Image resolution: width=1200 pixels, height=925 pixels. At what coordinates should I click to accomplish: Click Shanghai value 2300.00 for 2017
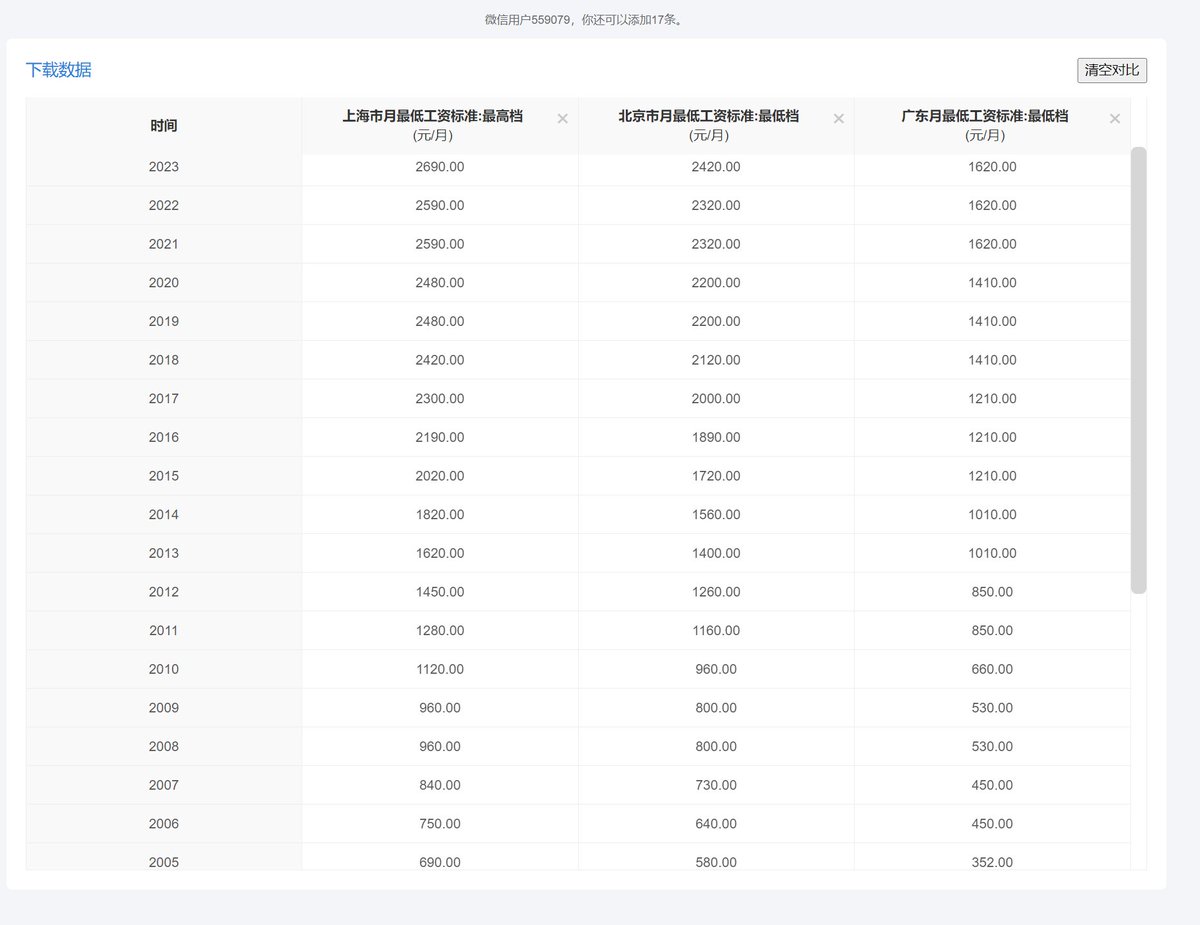(440, 399)
